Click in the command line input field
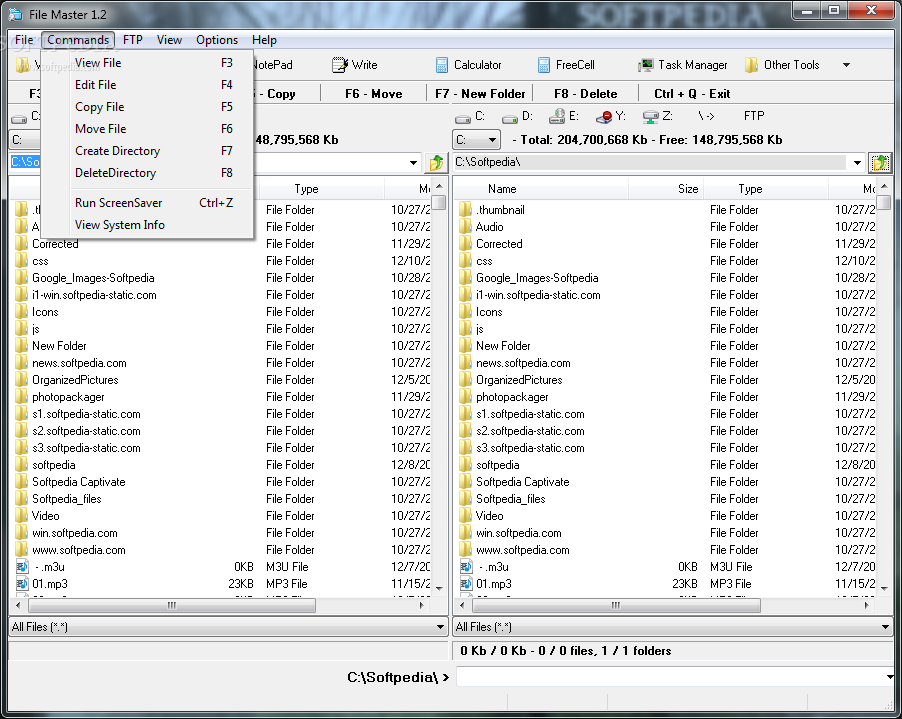This screenshot has width=902, height=719. click(671, 677)
